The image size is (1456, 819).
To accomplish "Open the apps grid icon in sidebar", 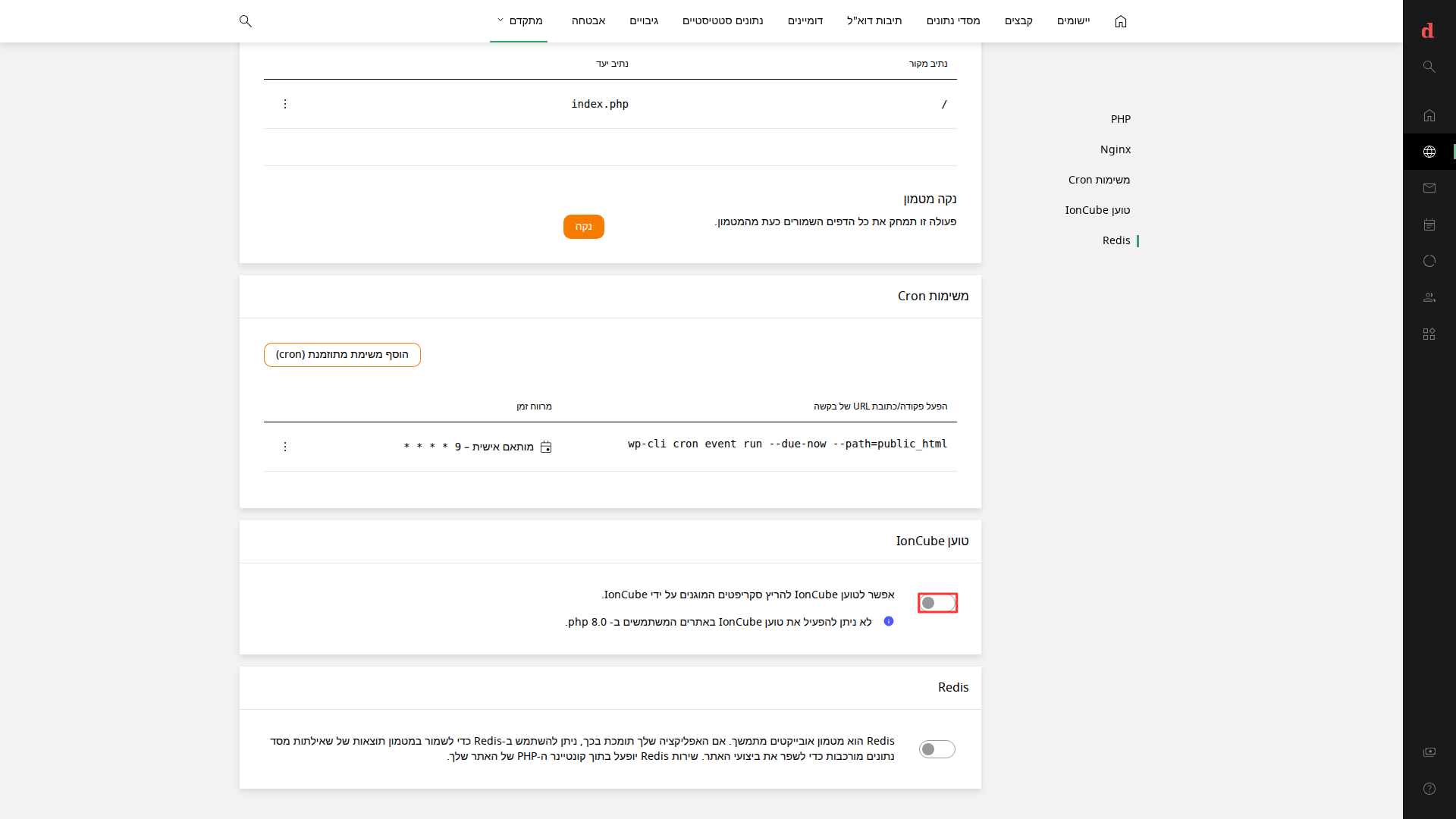I will pyautogui.click(x=1429, y=334).
